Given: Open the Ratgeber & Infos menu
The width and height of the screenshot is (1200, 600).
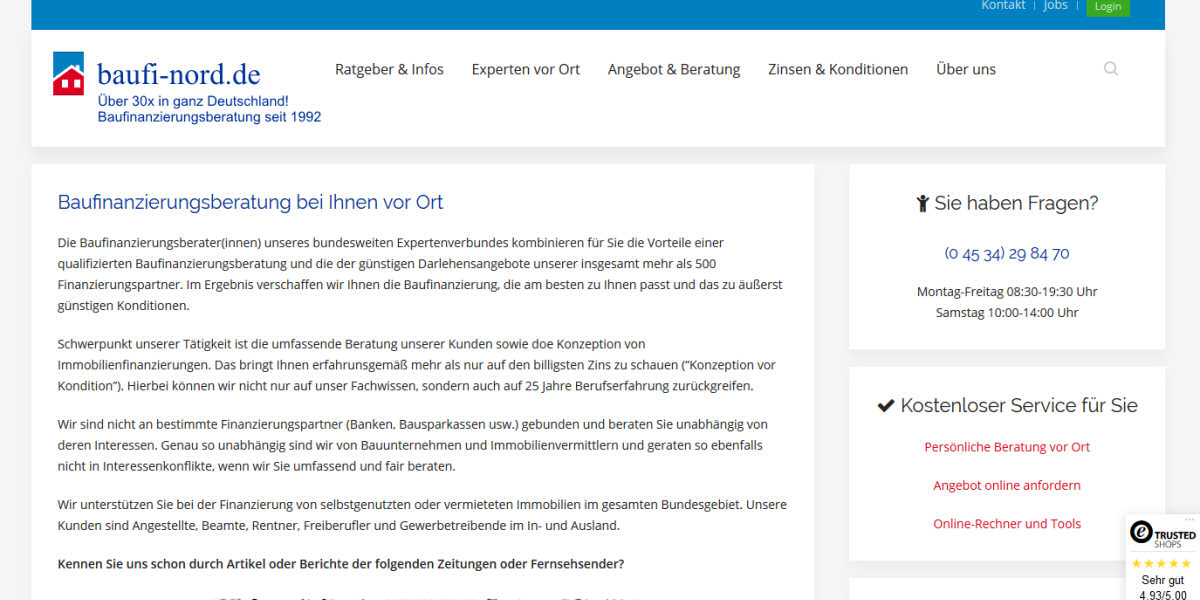Looking at the screenshot, I should tap(389, 69).
